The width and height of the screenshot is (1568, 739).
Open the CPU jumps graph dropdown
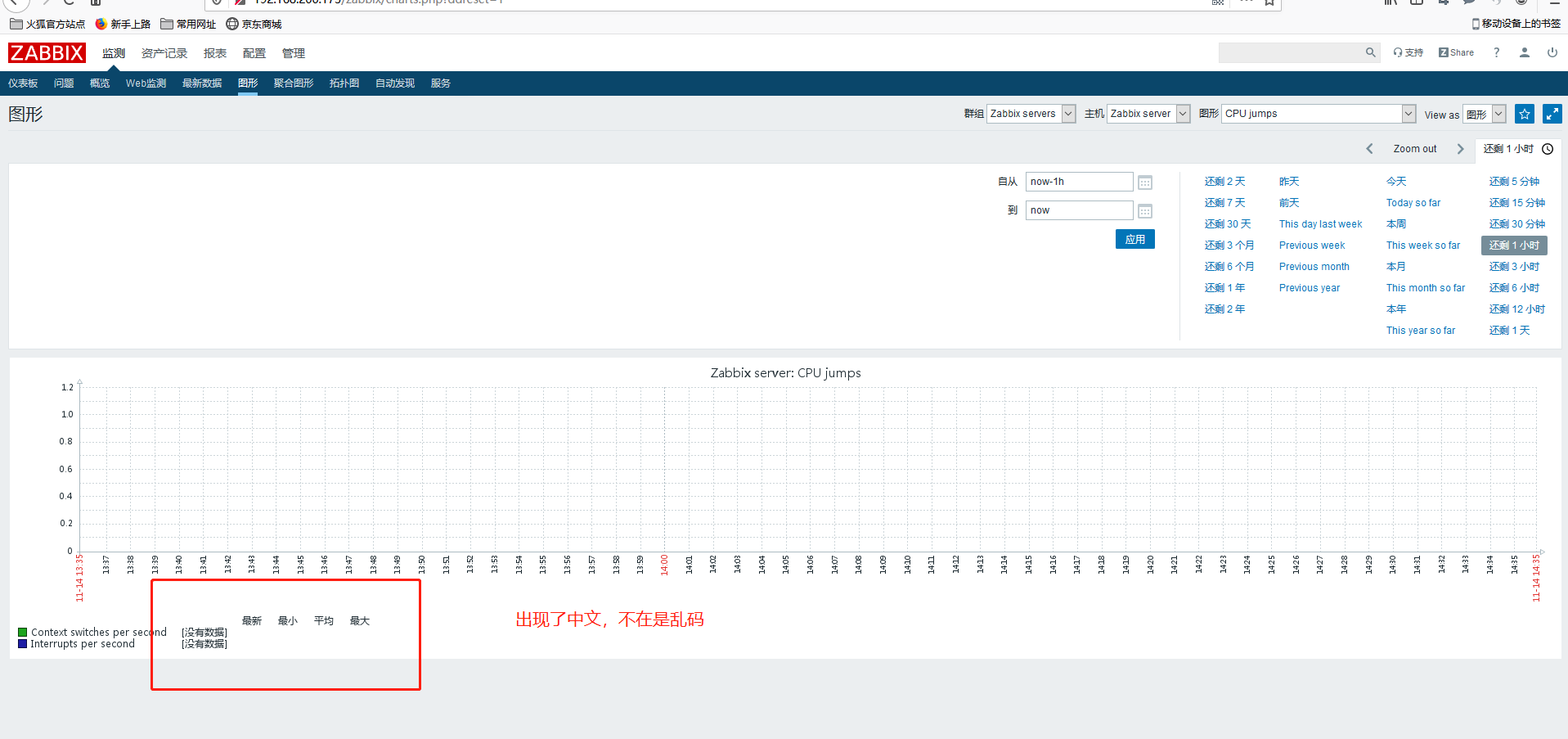click(x=1409, y=114)
